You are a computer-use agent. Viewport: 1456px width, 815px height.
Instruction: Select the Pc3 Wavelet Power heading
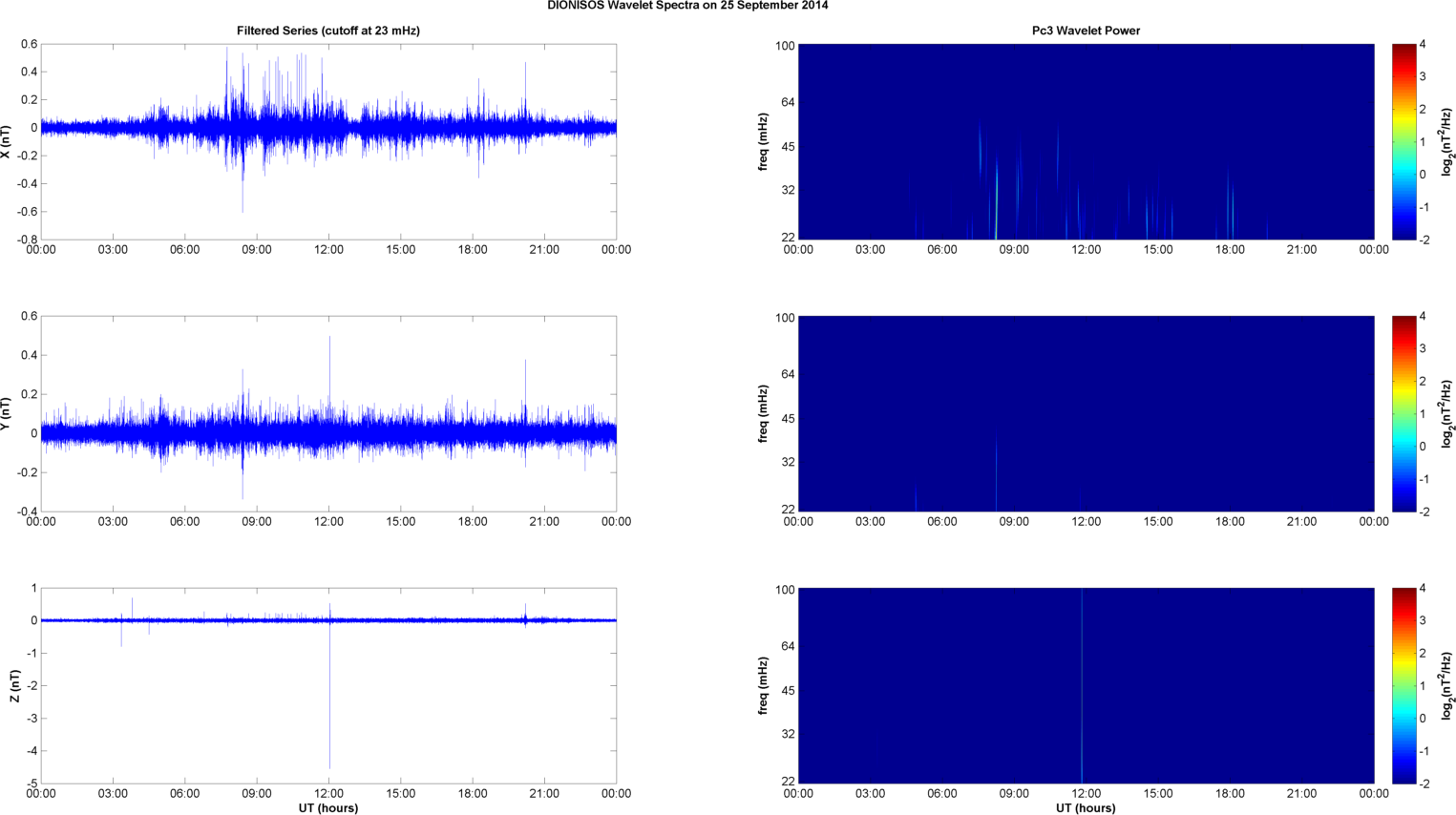(1086, 31)
